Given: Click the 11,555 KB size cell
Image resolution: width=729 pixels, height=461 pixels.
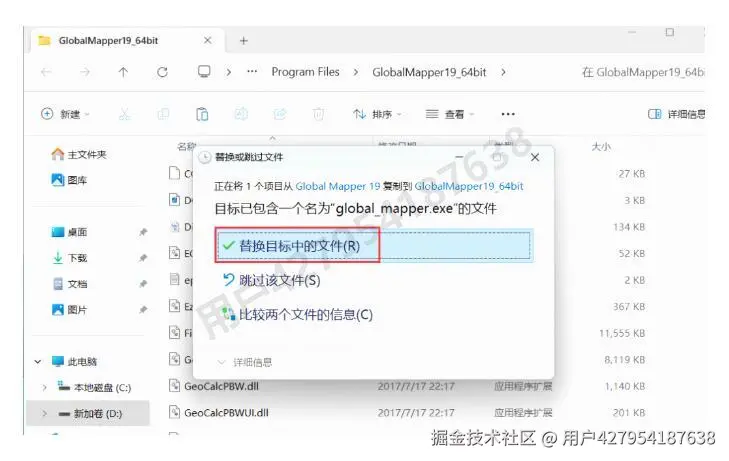Looking at the screenshot, I should (622, 333).
